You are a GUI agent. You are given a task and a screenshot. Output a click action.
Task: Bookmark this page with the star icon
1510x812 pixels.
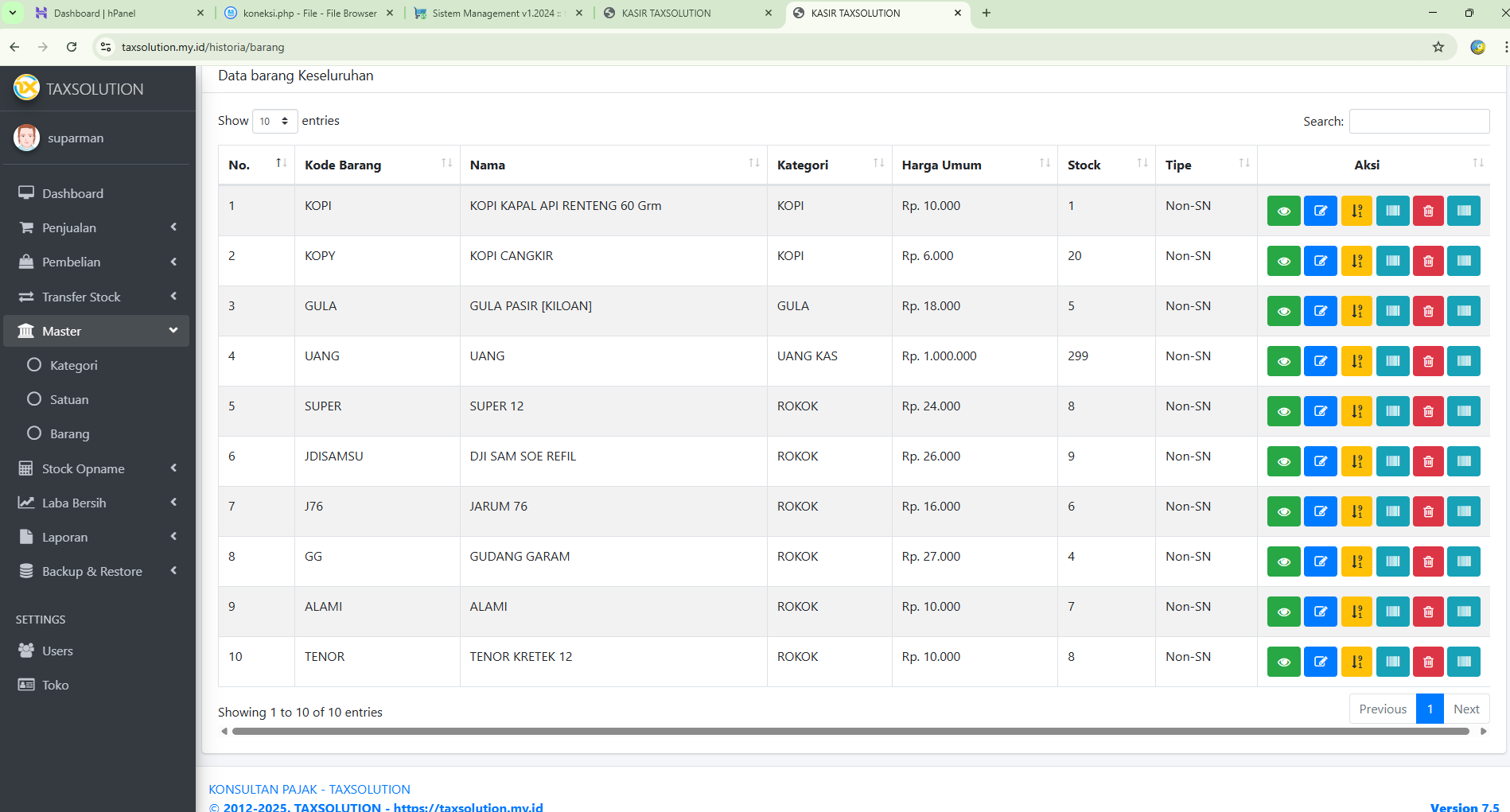(1438, 47)
